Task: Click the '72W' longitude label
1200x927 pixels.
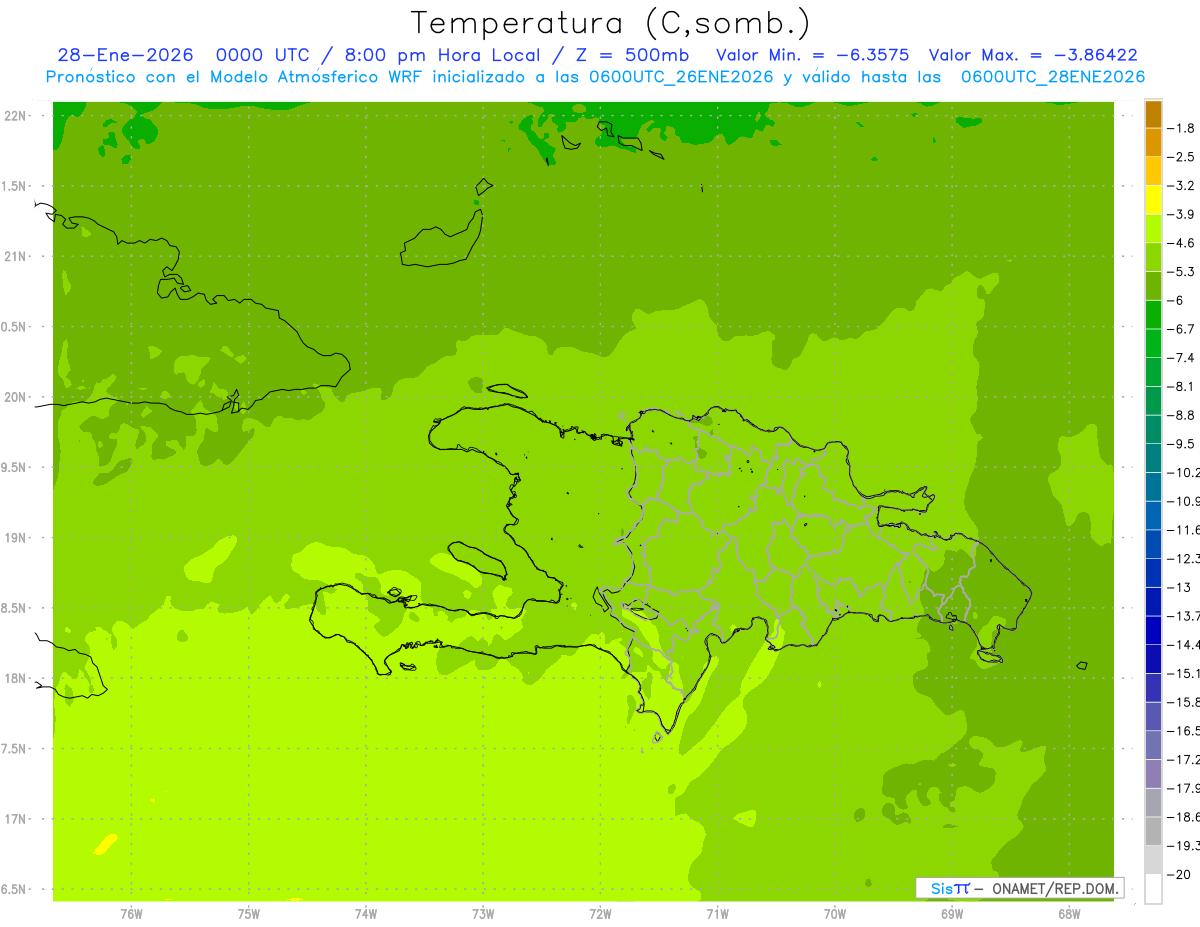Action: (600, 913)
